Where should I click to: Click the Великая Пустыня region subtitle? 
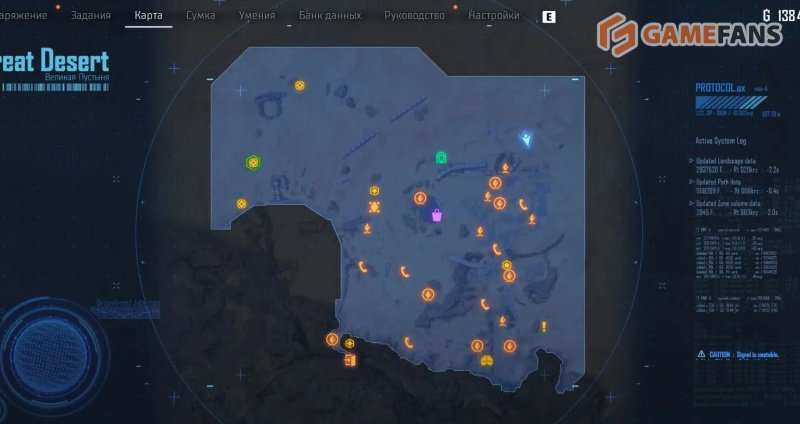coord(77,78)
